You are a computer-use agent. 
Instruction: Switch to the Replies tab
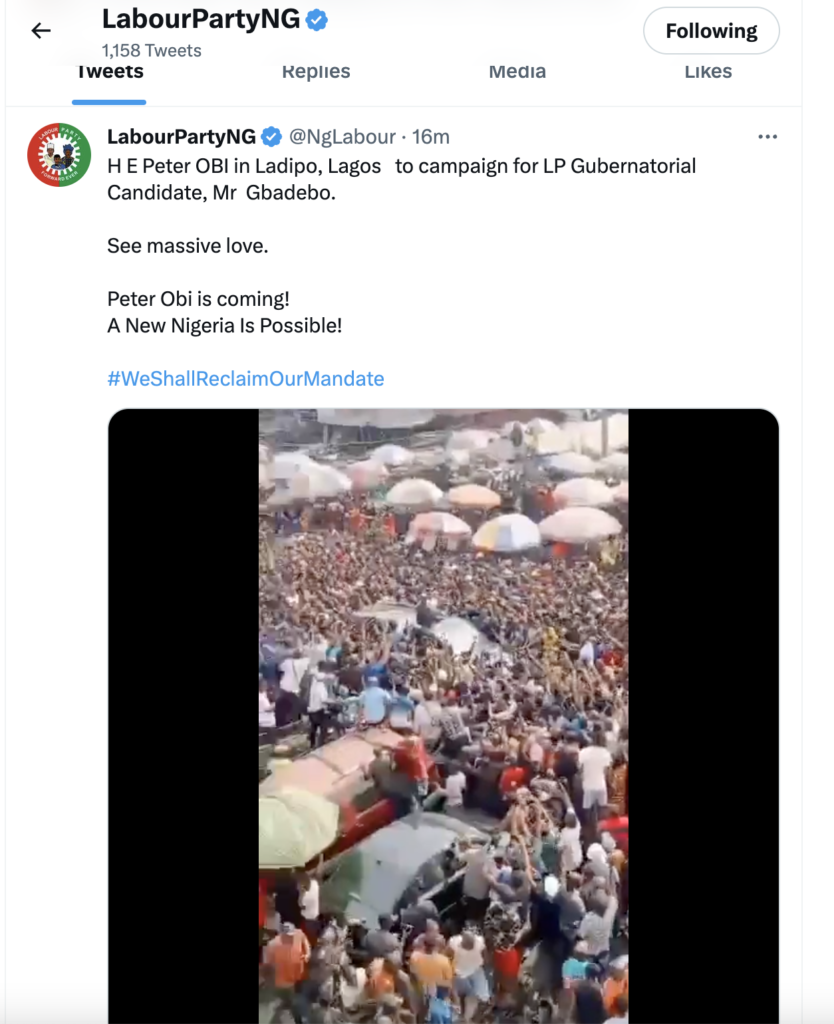pos(316,71)
